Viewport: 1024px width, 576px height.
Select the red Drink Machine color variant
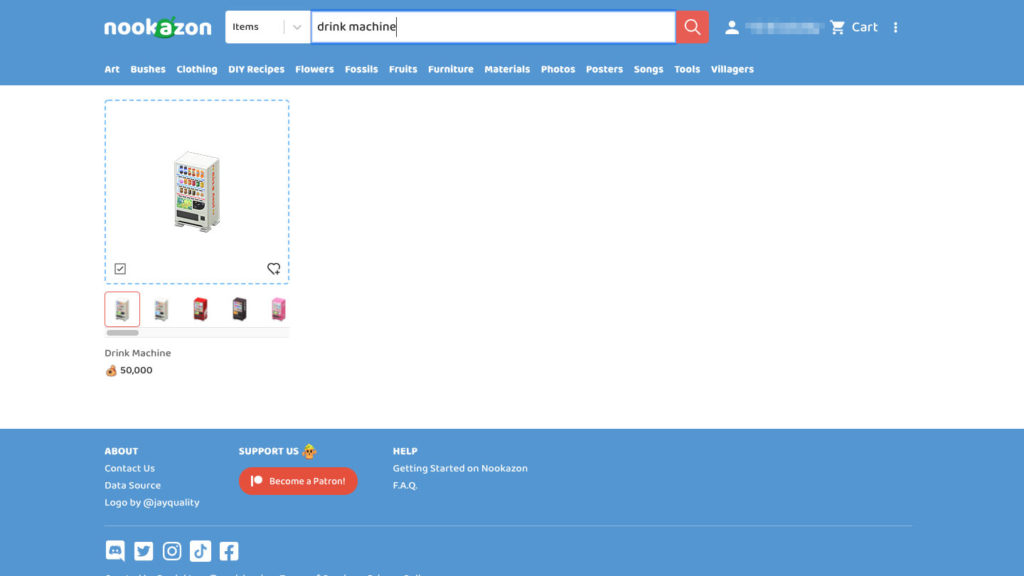pos(200,309)
